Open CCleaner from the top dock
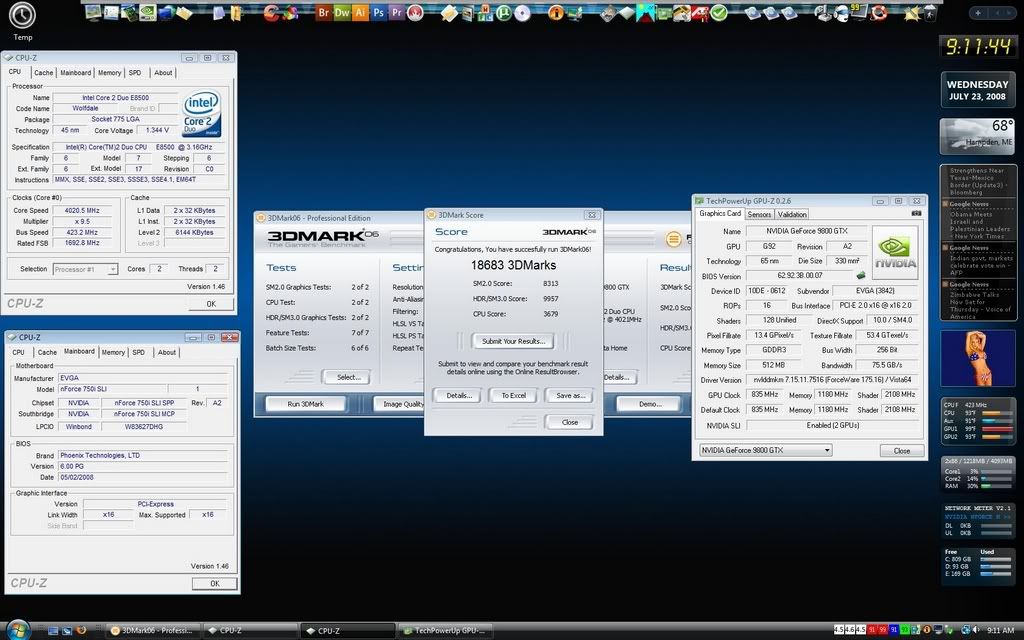Image resolution: width=1024 pixels, height=640 pixels. [x=272, y=12]
